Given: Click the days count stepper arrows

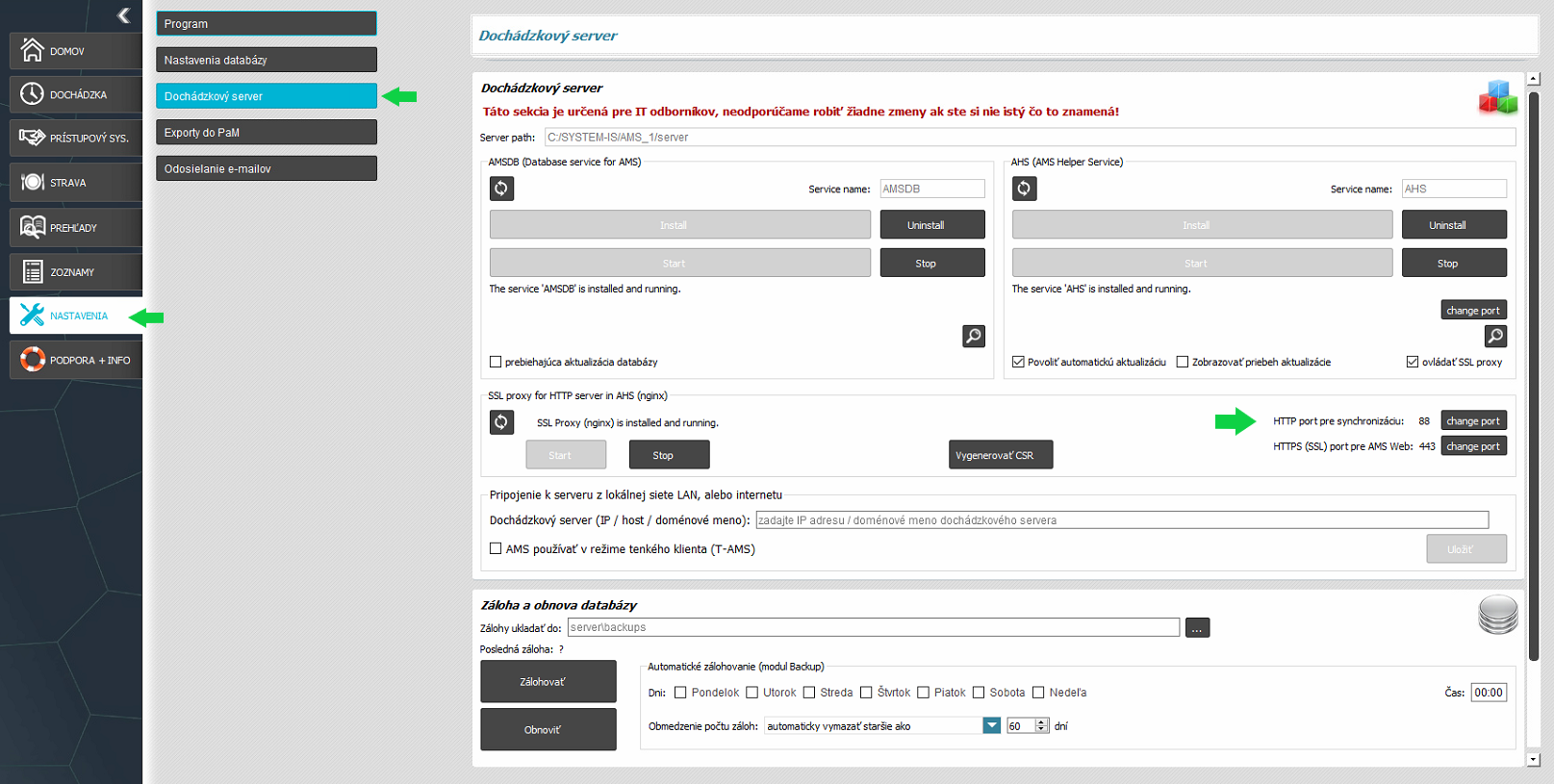Looking at the screenshot, I should 1041,725.
